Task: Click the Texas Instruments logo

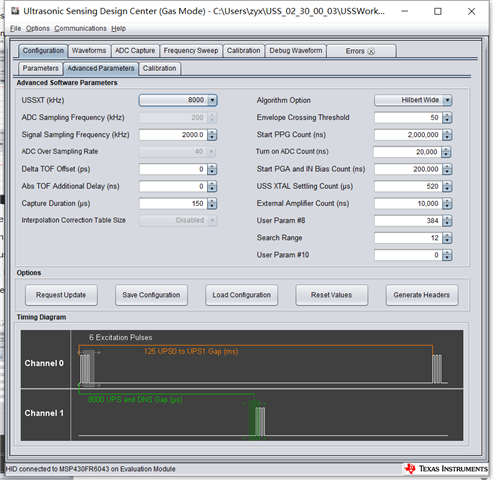Action: point(446,469)
